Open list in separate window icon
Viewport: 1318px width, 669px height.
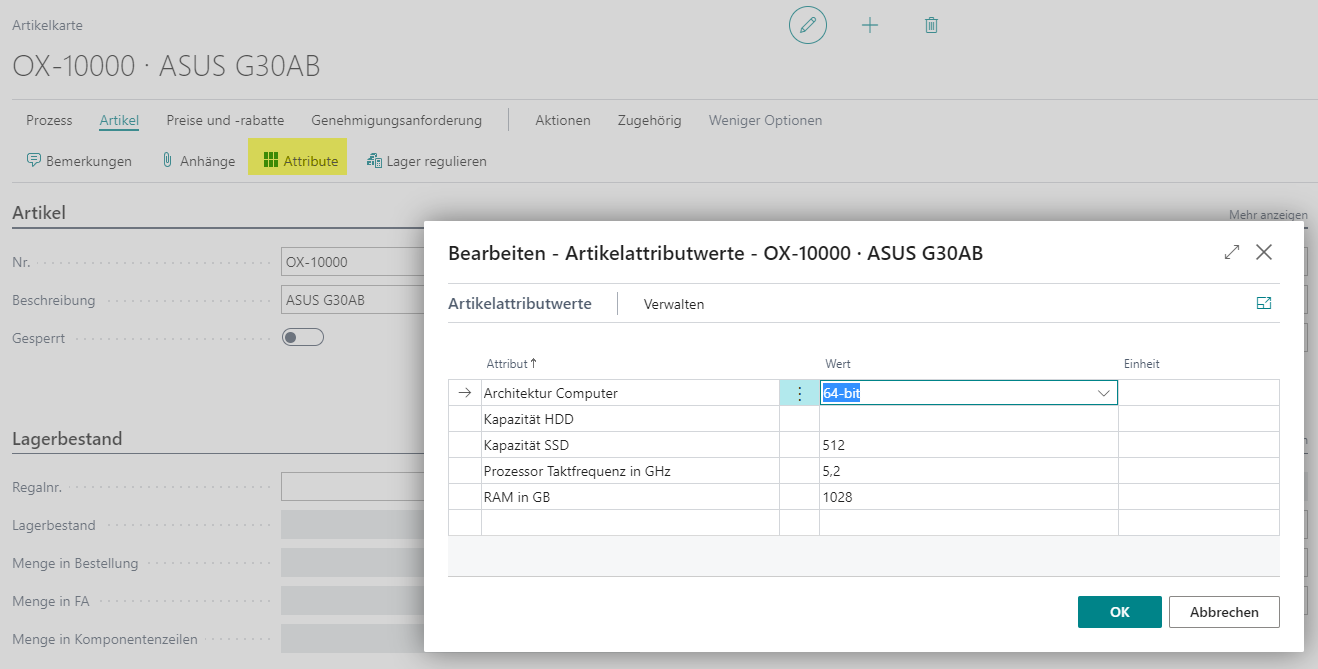(x=1264, y=304)
